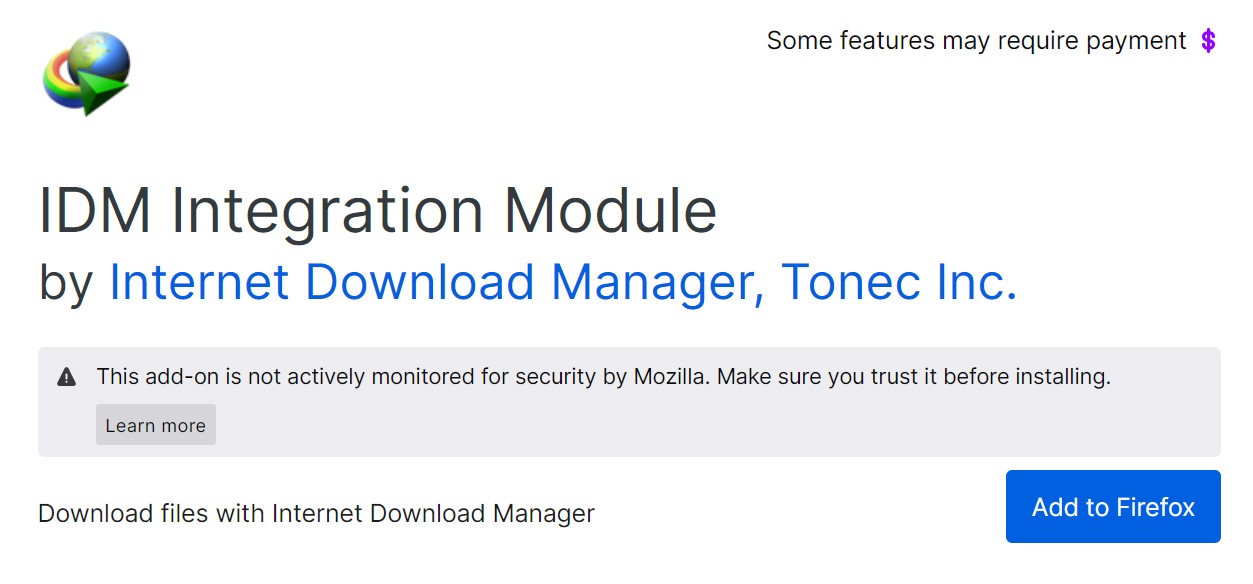Click the word "Module" in the title
This screenshot has width=1253, height=584.
pos(610,210)
